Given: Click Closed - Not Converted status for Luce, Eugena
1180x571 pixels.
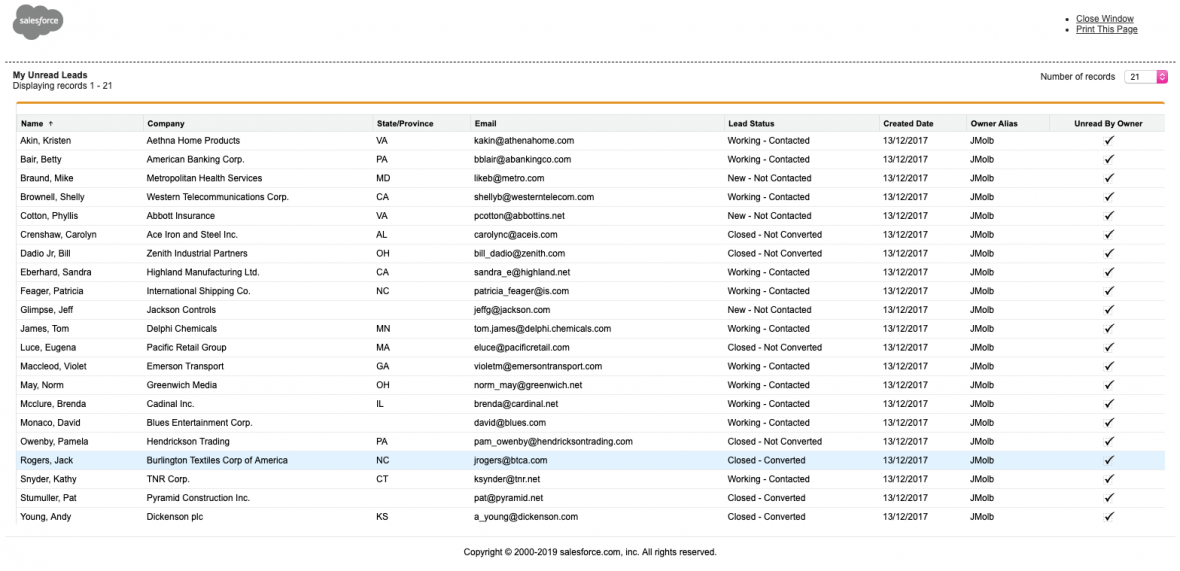Looking at the screenshot, I should [774, 348].
